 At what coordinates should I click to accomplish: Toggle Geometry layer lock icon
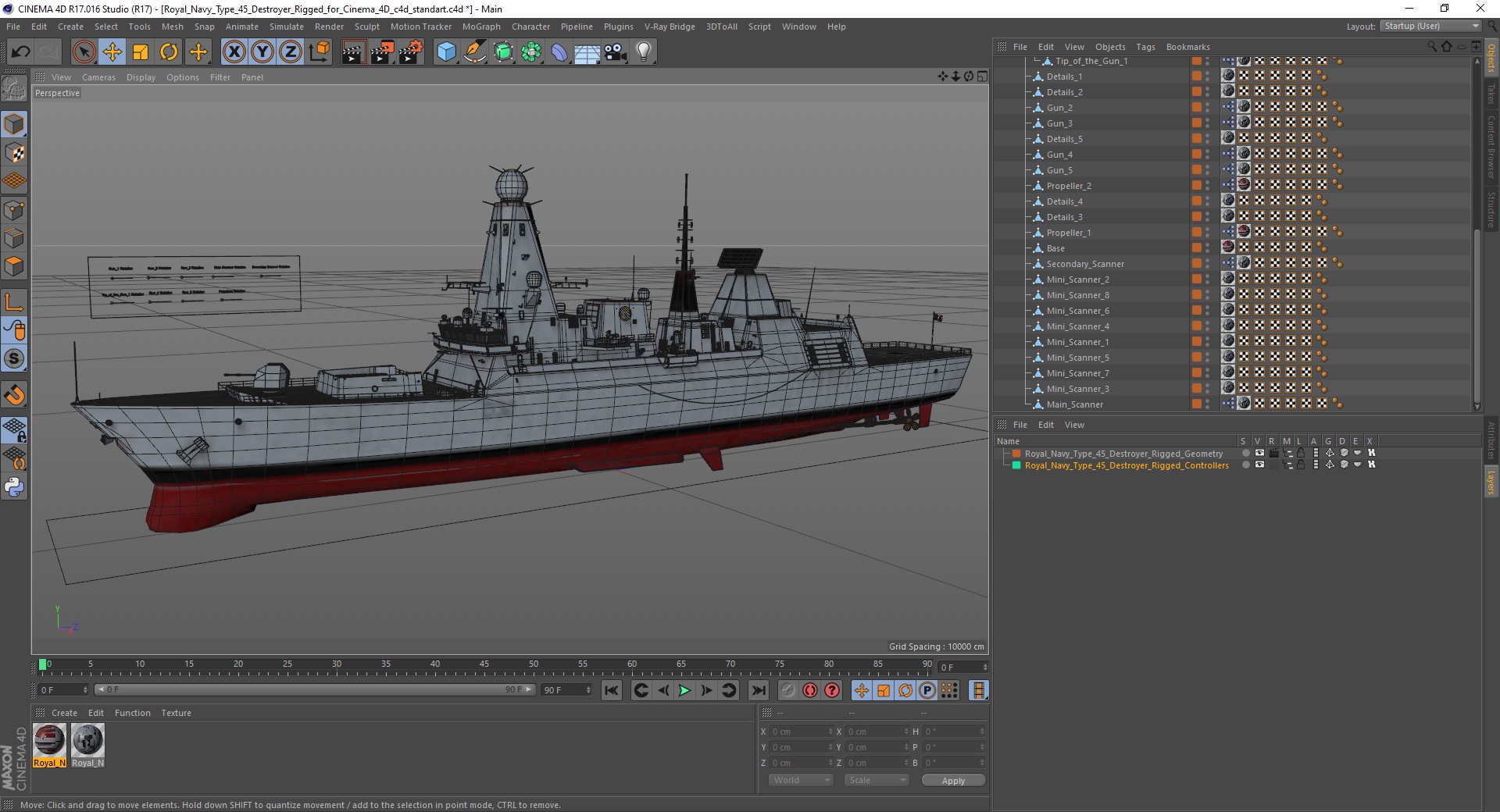1301,453
